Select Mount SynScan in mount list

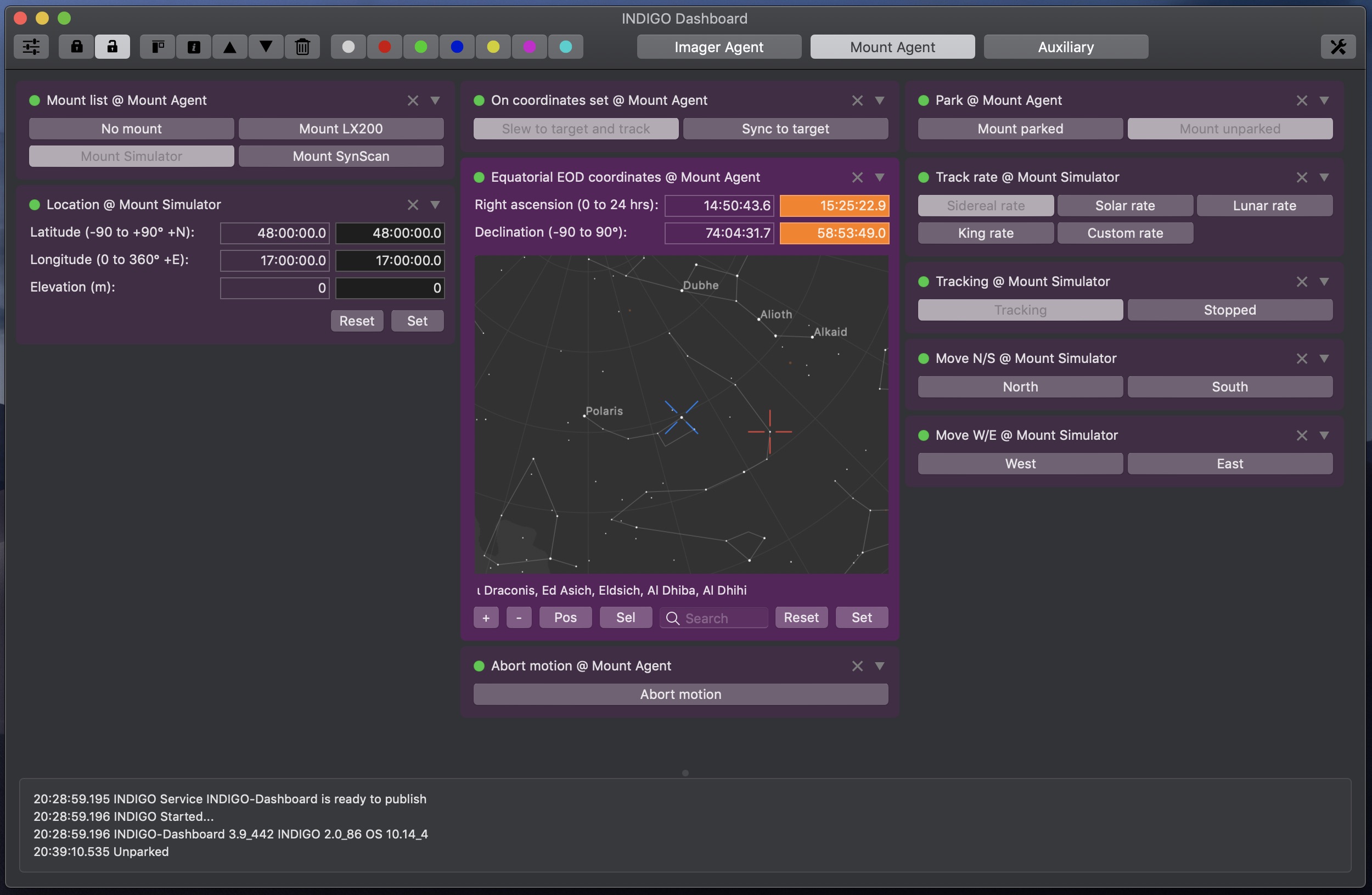tap(341, 156)
